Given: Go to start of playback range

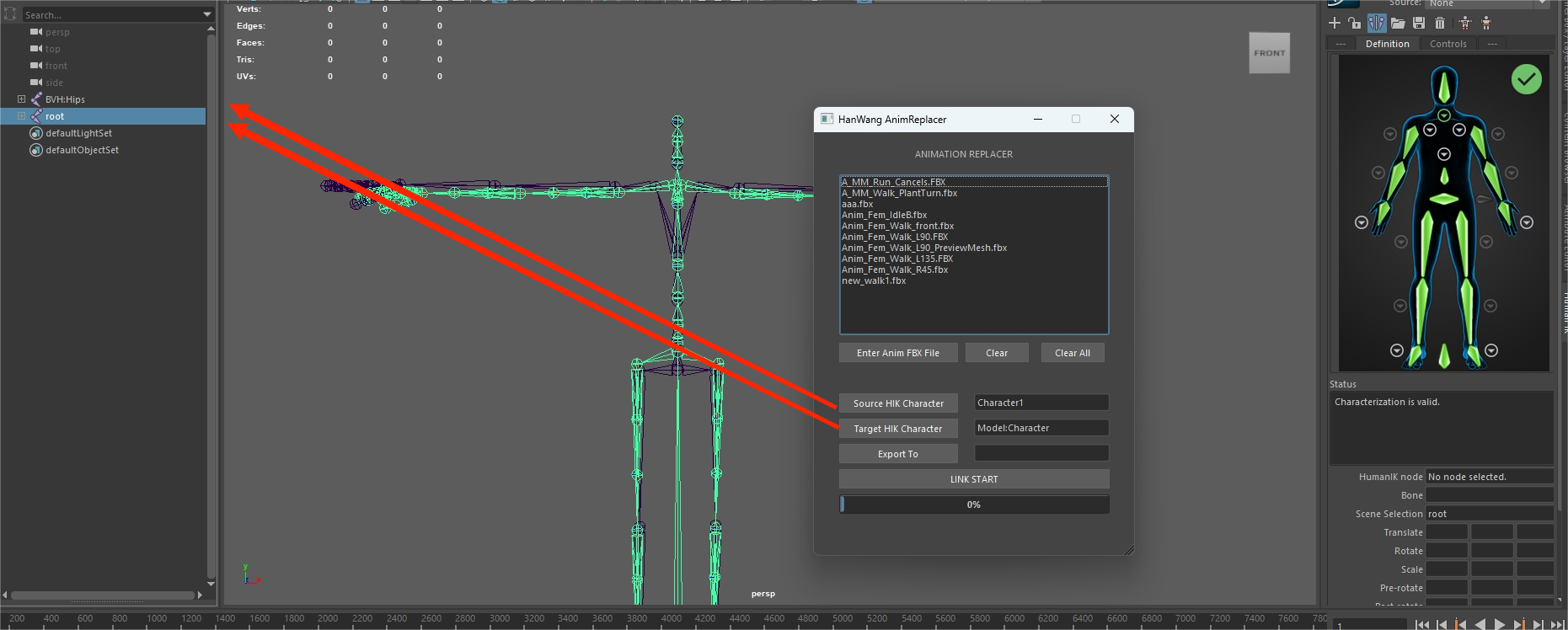Looking at the screenshot, I should 1422,624.
